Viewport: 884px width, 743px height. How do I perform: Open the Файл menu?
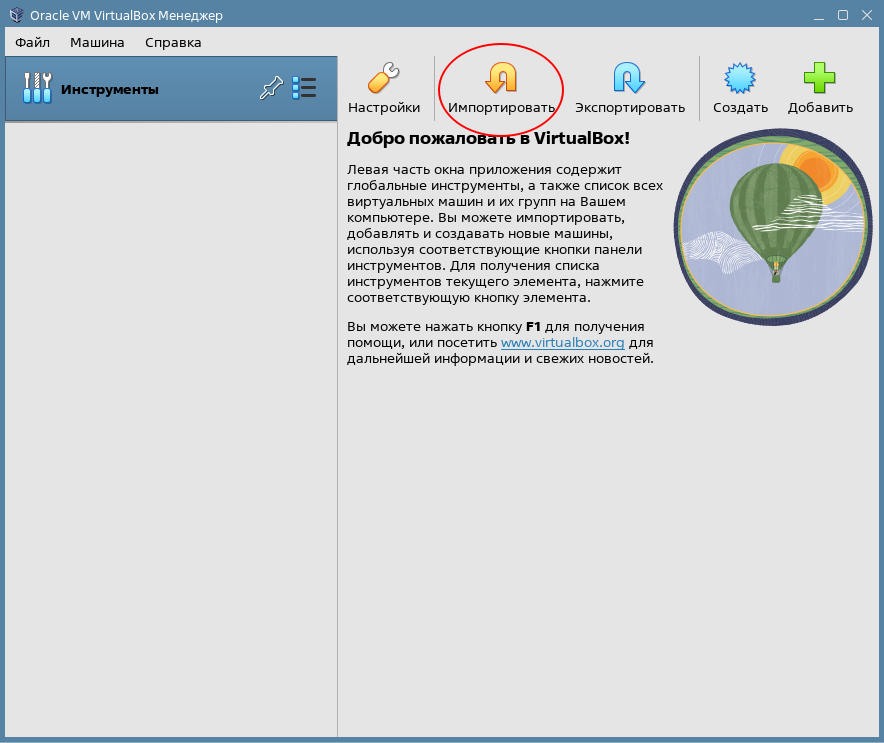(x=32, y=42)
